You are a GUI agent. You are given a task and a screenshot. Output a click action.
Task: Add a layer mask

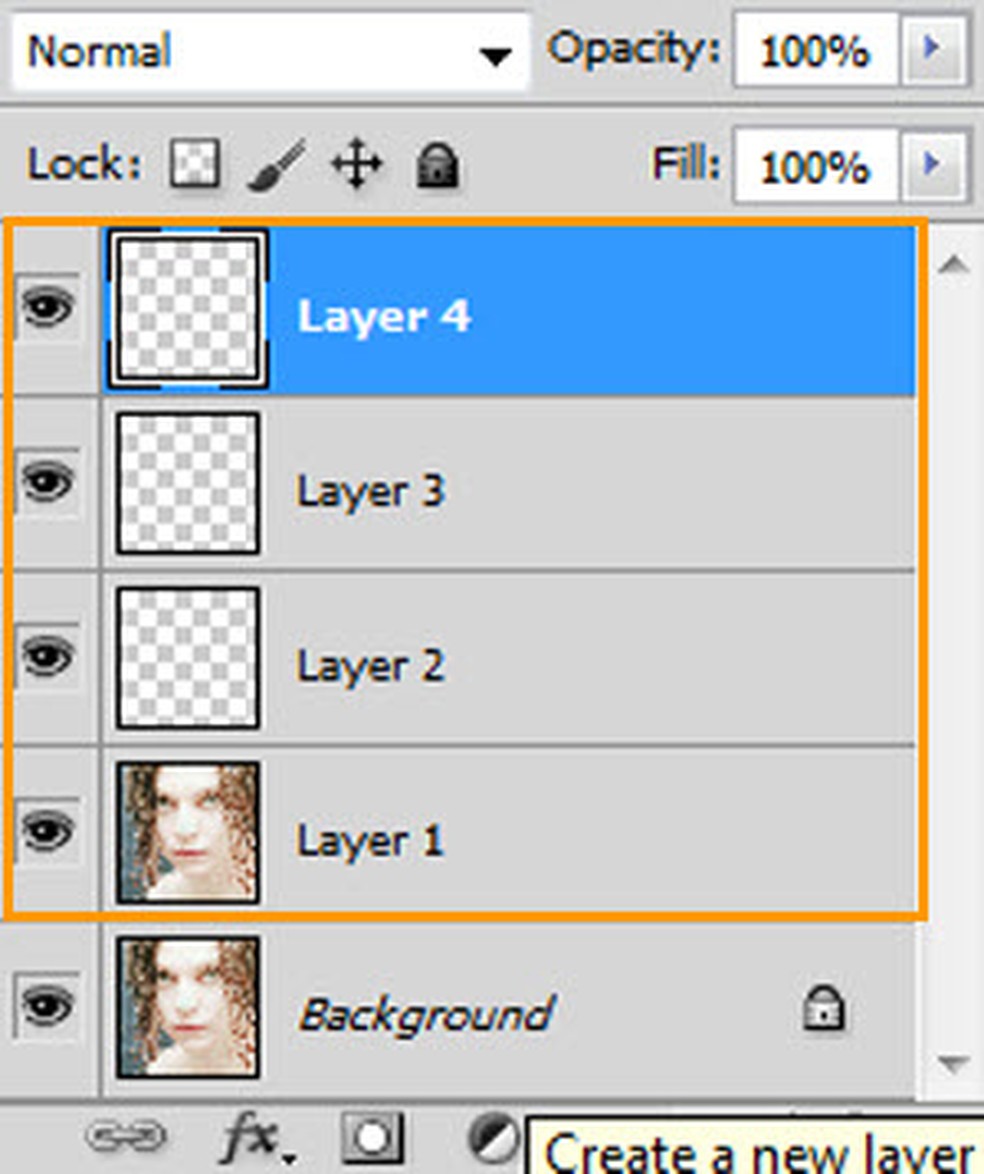point(372,1137)
